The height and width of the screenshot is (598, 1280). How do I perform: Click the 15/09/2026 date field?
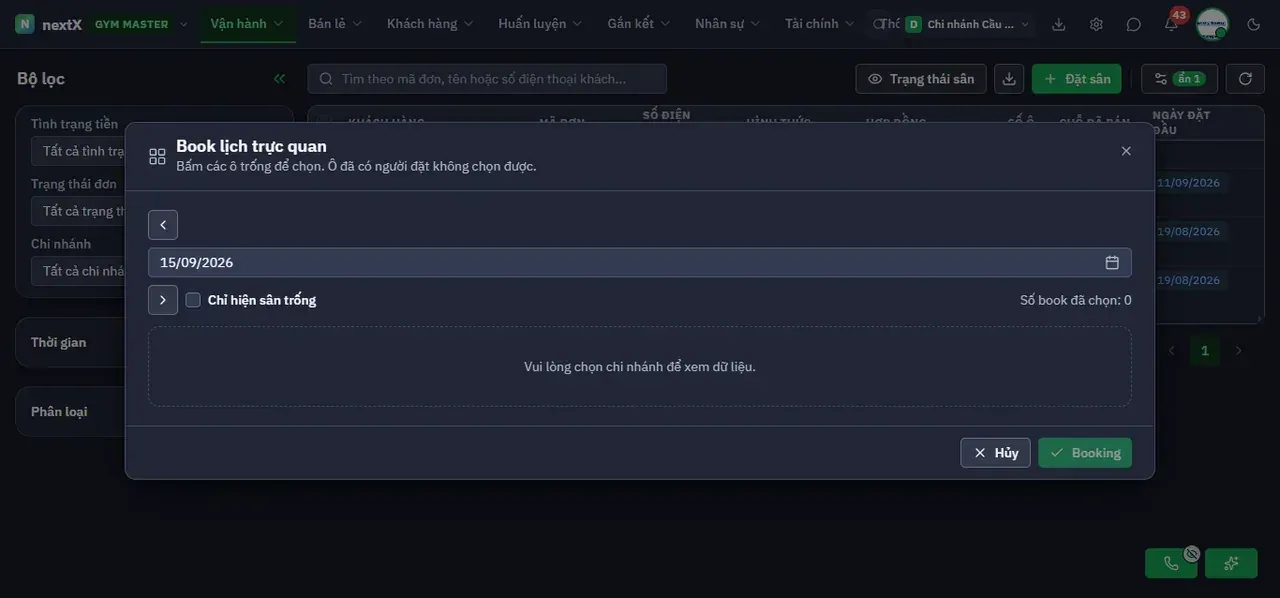[640, 263]
